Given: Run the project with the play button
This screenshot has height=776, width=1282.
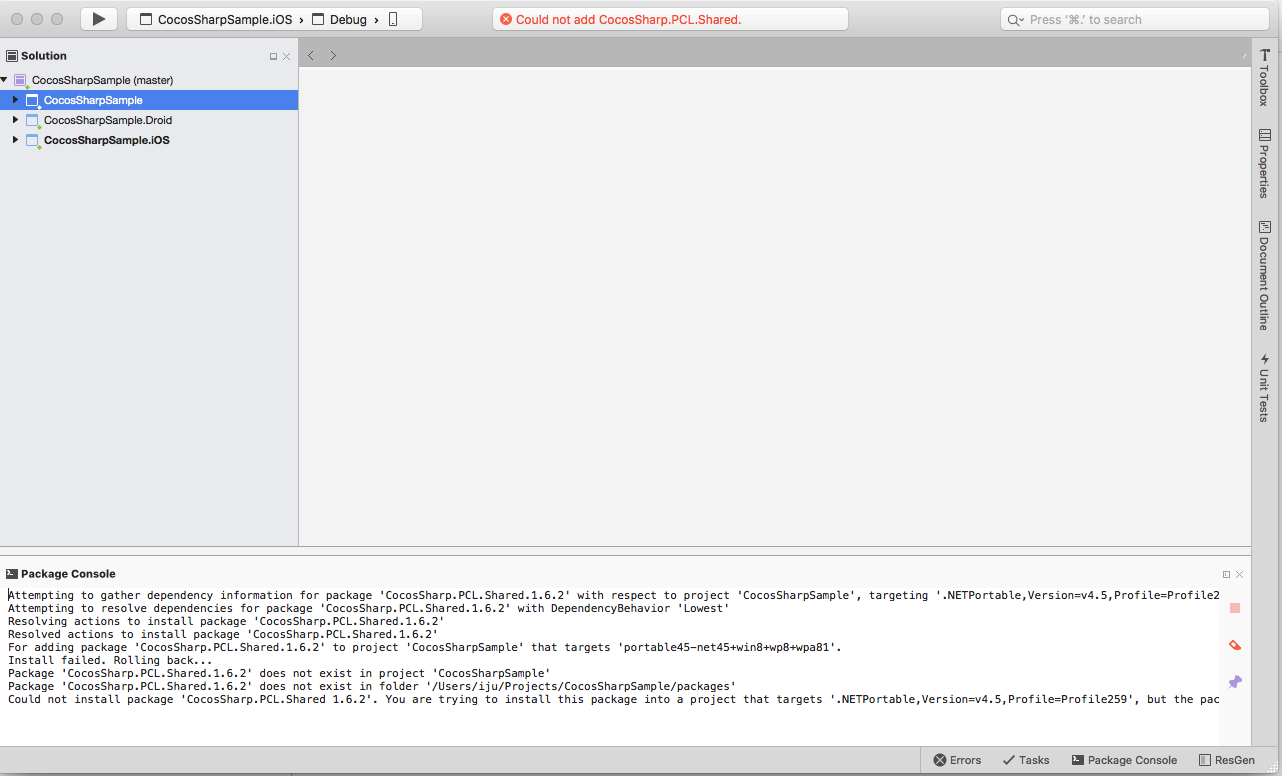Looking at the screenshot, I should pos(99,19).
